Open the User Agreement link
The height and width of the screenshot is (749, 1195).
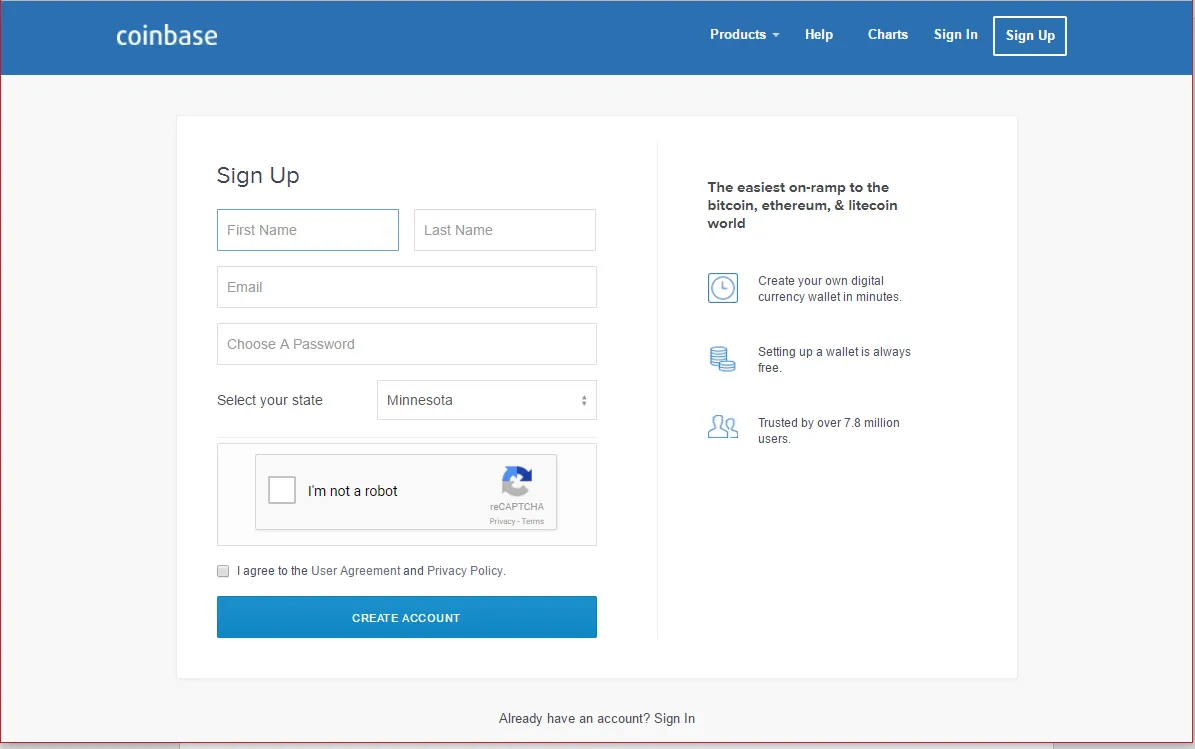(355, 571)
